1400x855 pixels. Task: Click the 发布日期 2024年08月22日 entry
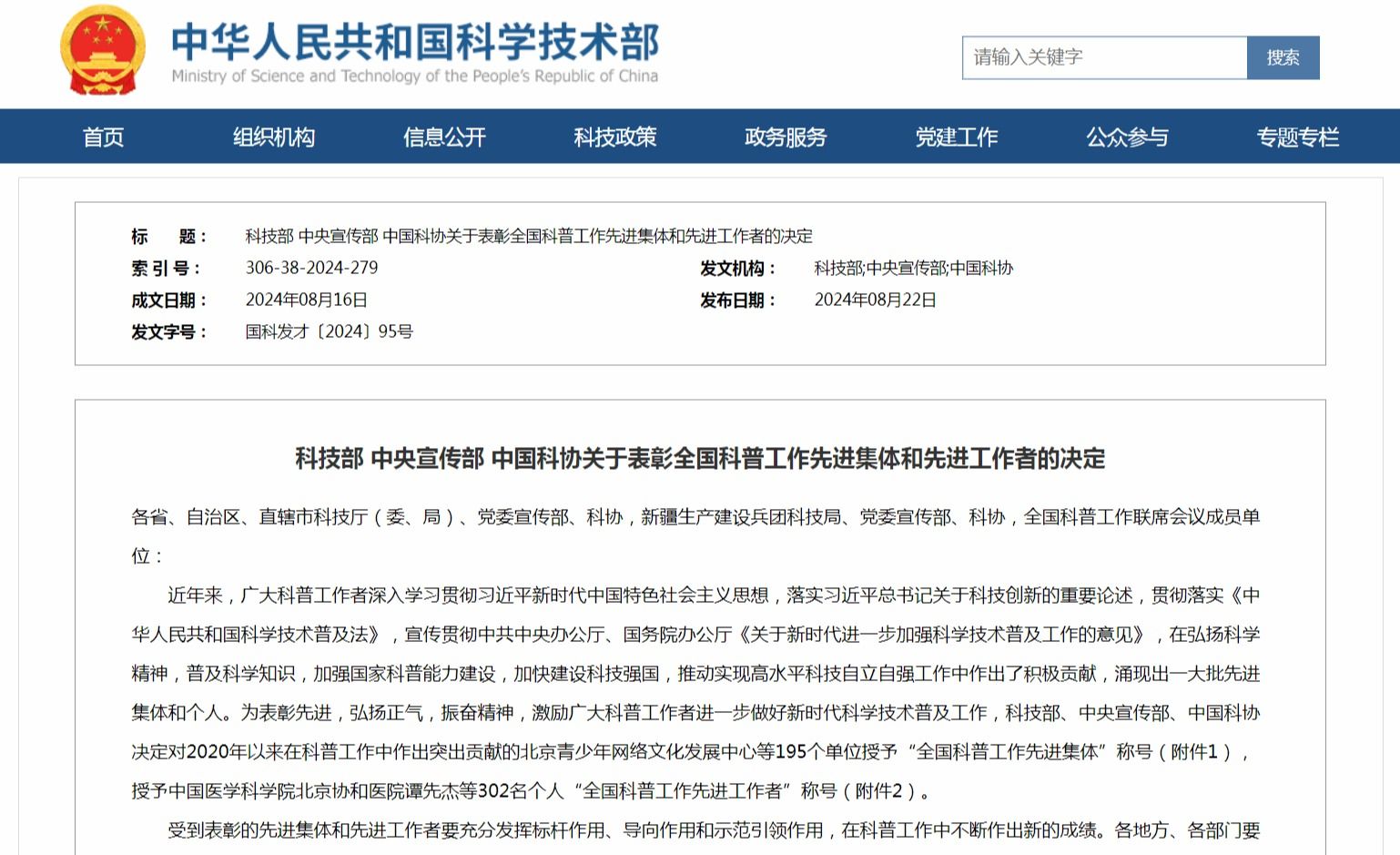click(875, 299)
